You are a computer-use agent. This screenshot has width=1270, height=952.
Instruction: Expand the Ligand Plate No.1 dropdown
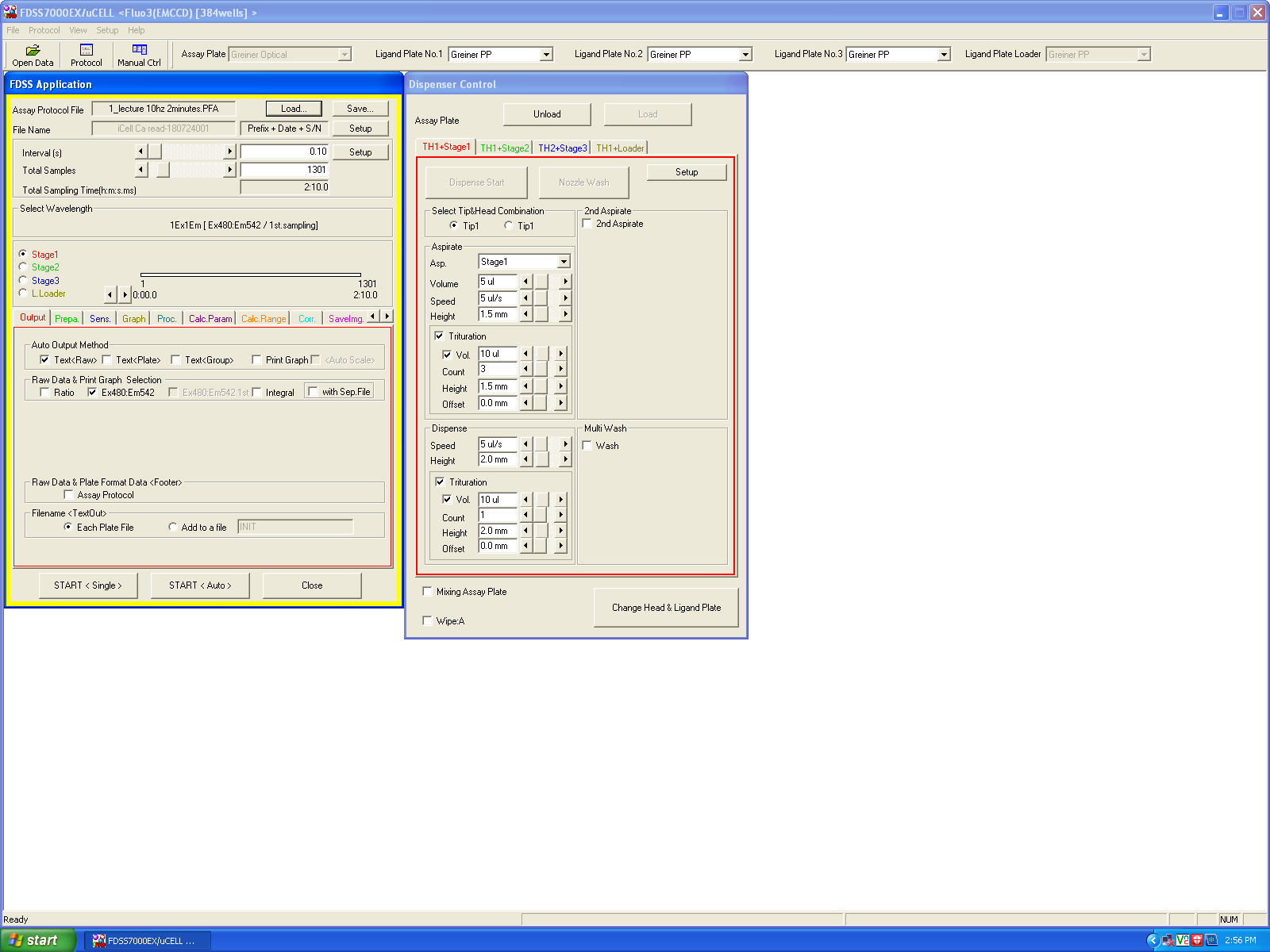546,55
